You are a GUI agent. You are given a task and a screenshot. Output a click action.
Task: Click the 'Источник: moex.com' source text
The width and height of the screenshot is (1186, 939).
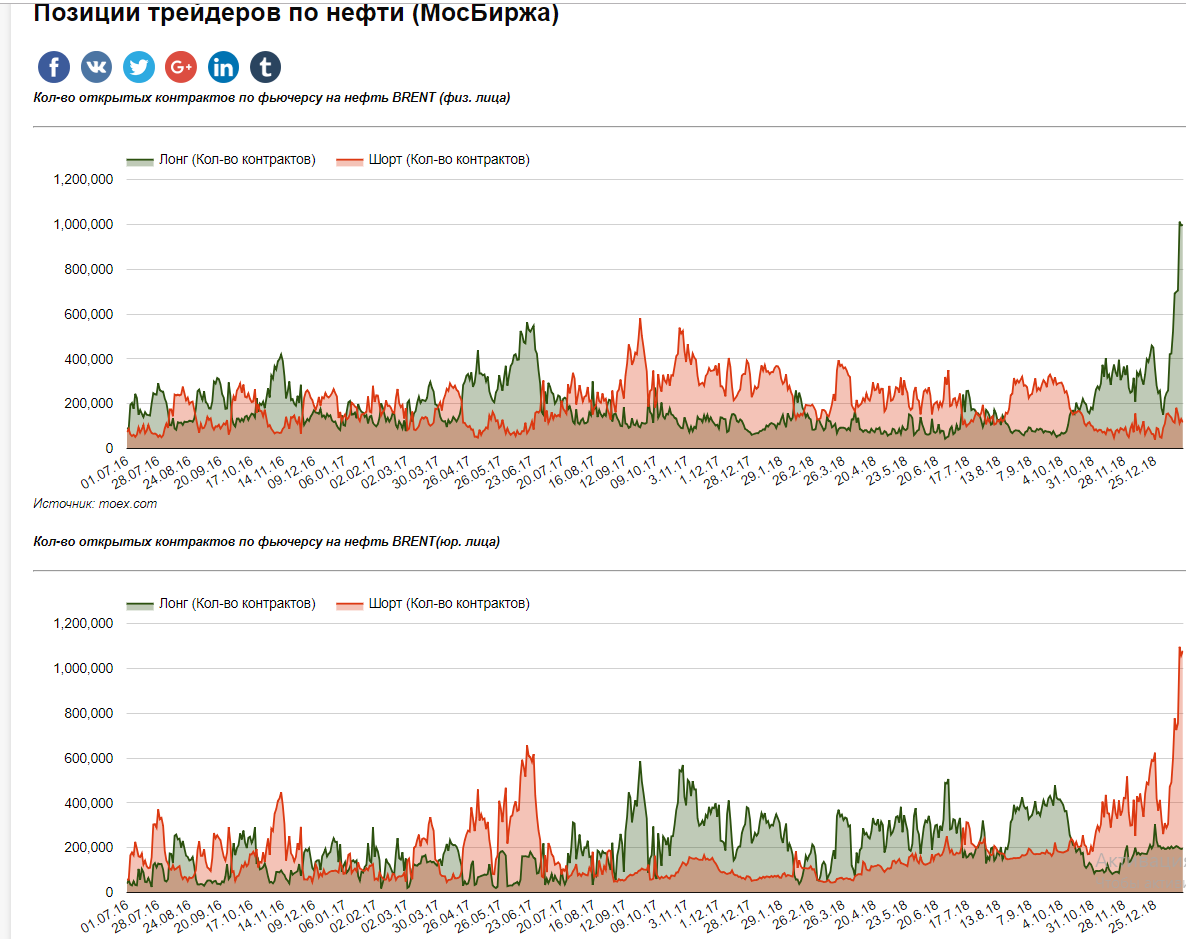[95, 504]
